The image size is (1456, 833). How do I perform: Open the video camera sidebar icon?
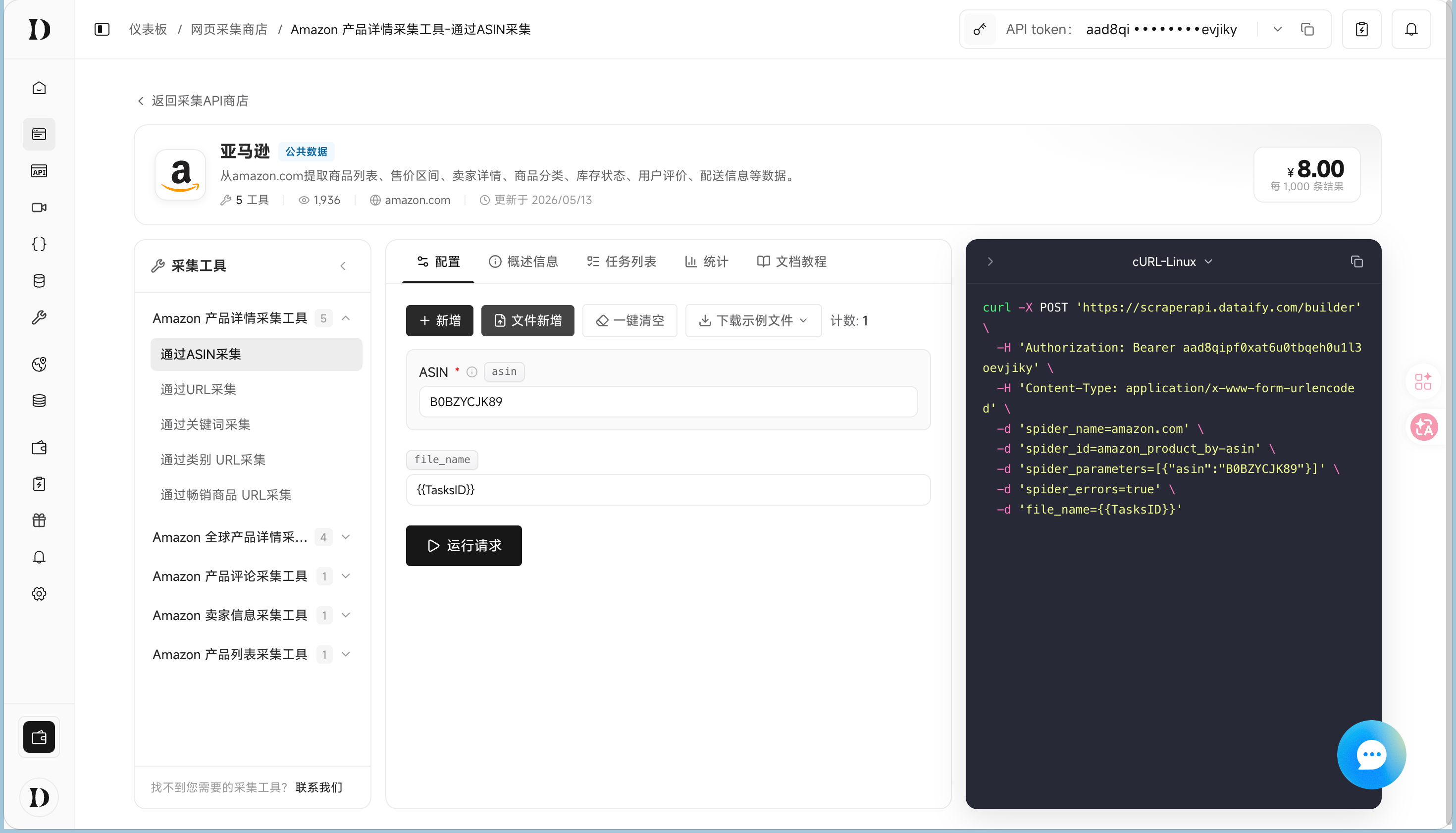(x=39, y=208)
